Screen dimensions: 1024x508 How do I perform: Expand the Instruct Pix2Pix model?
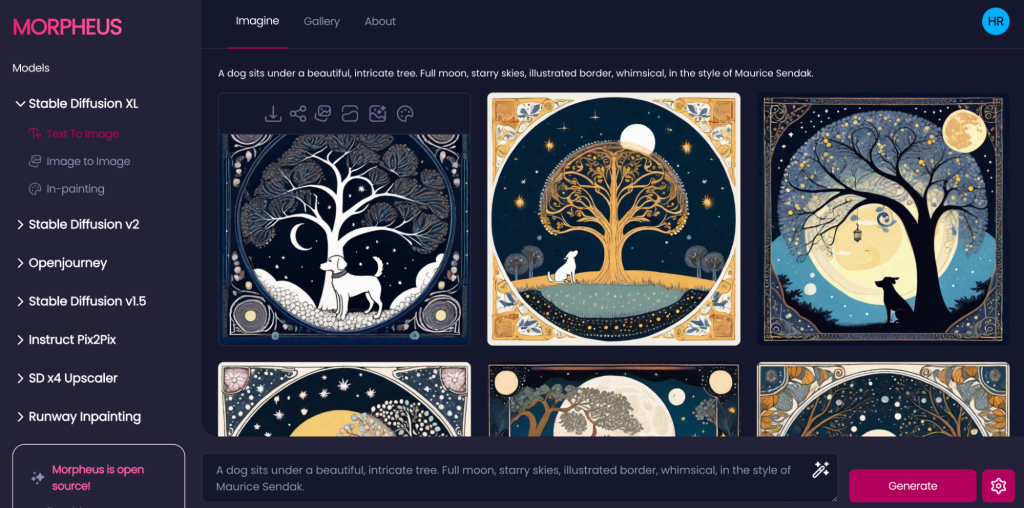pos(65,340)
